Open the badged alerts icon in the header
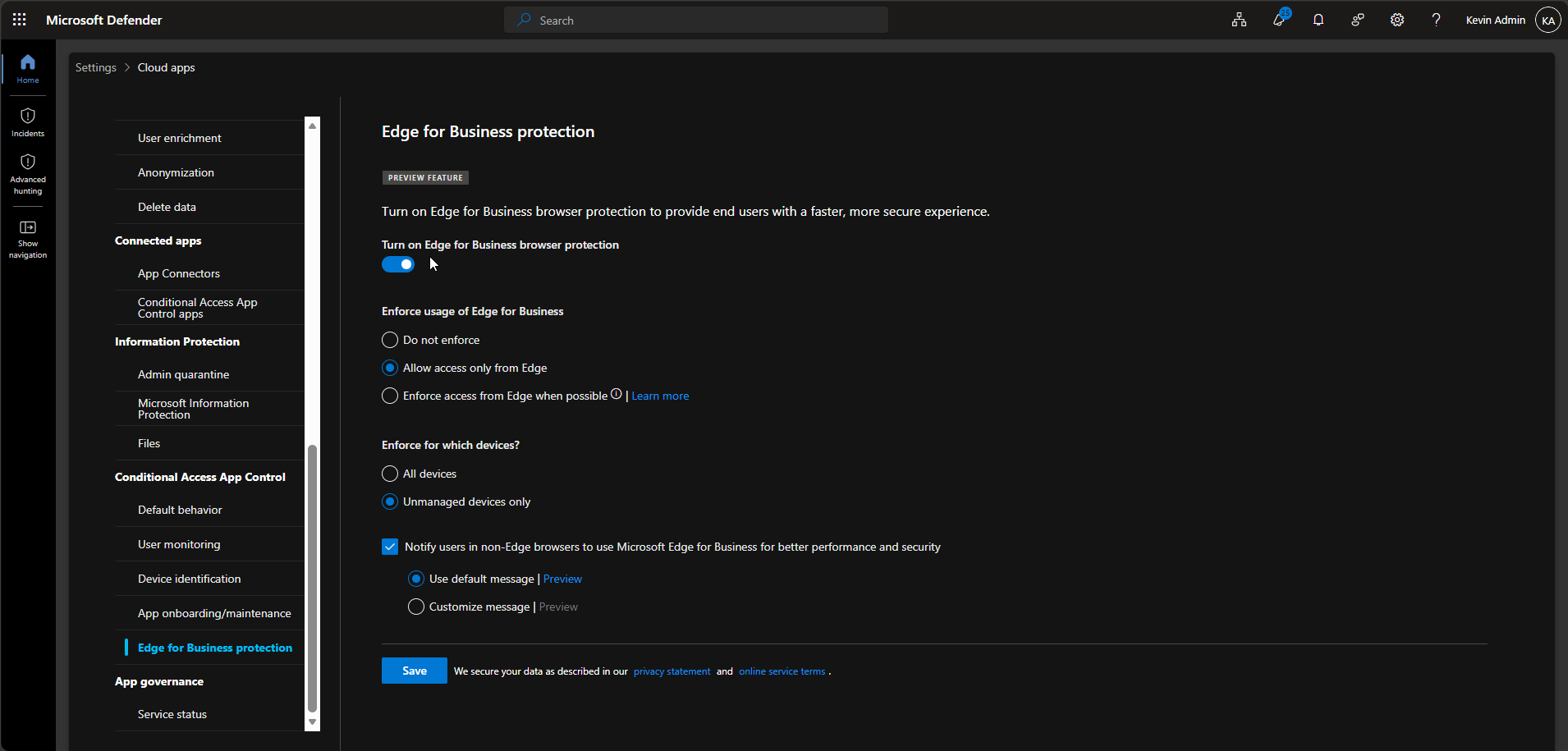 [1279, 20]
